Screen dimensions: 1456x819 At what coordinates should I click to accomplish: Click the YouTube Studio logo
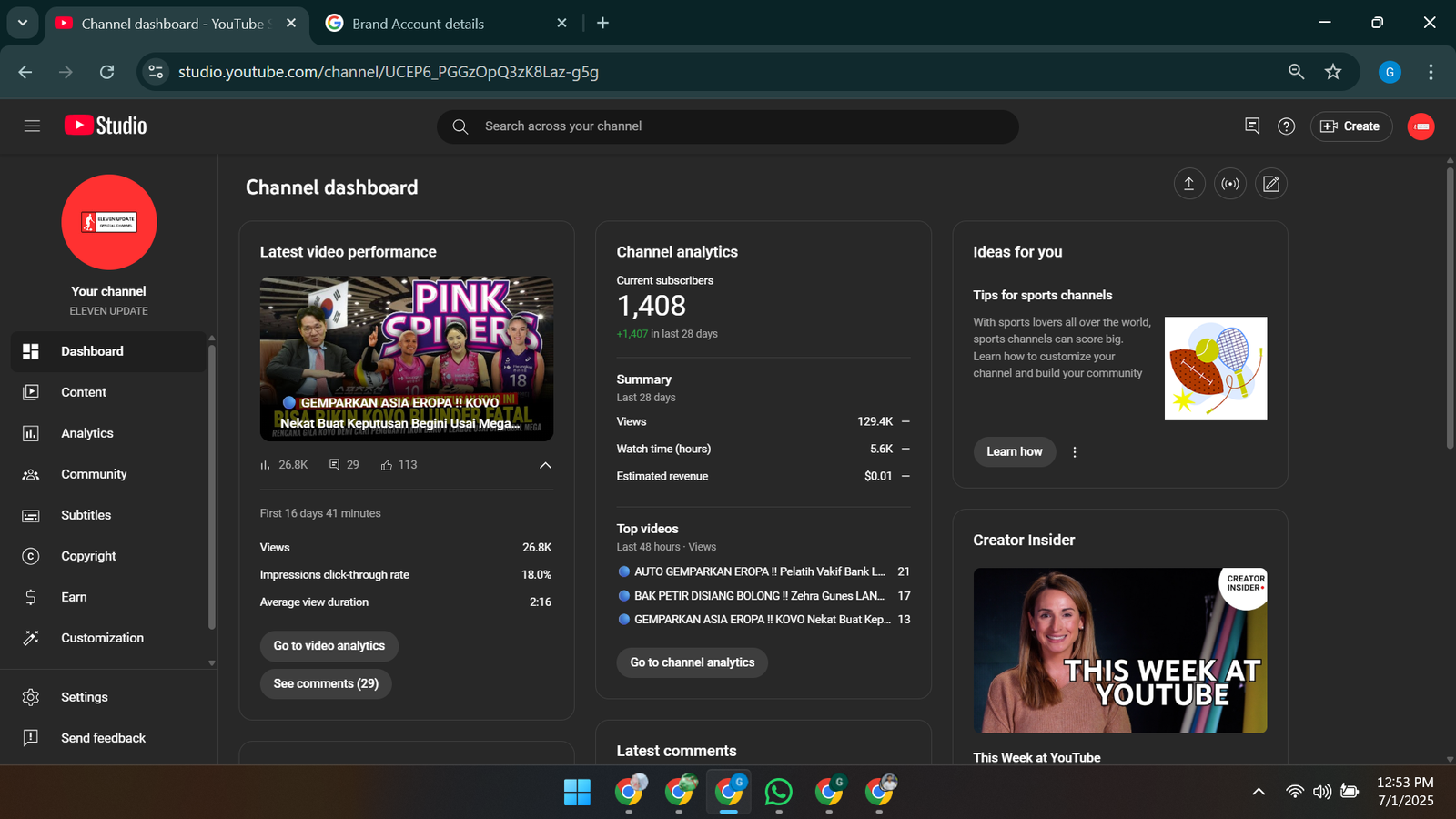(106, 126)
